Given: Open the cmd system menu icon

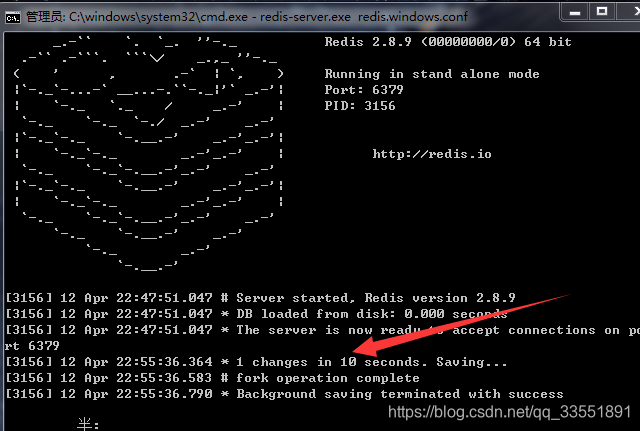Looking at the screenshot, I should [13, 18].
